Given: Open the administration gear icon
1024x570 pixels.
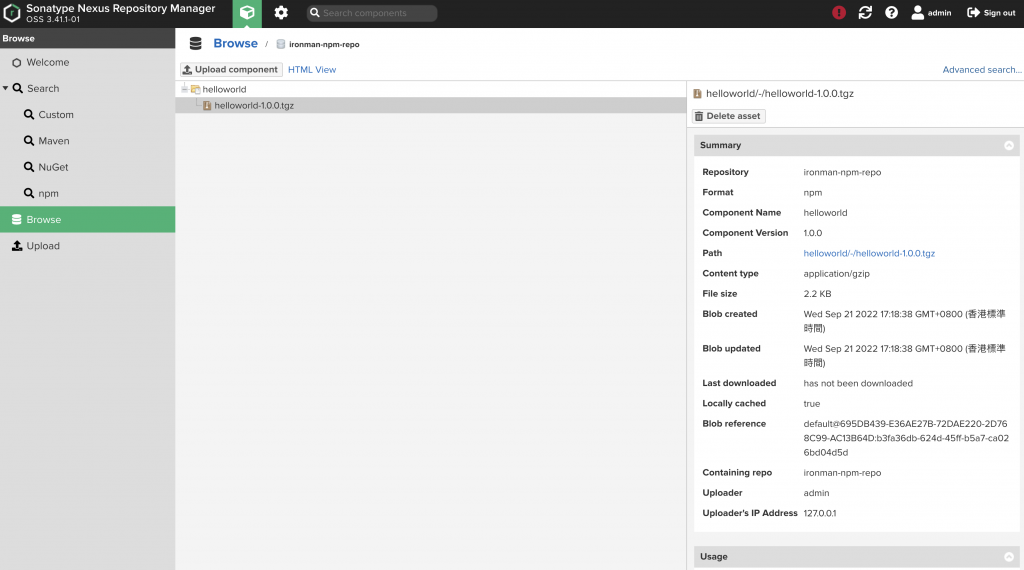Looking at the screenshot, I should [281, 13].
